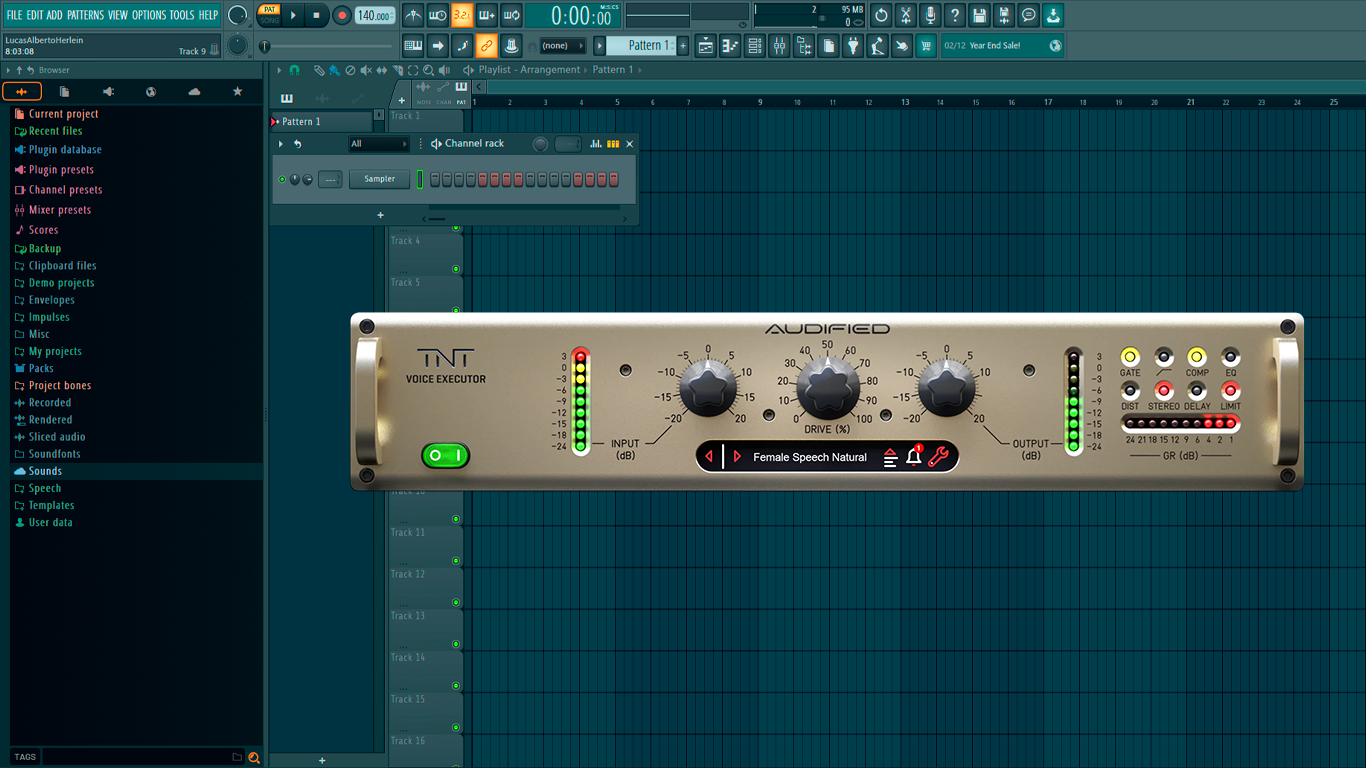
Task: Click the browser TAGS search field
Action: click(136, 757)
